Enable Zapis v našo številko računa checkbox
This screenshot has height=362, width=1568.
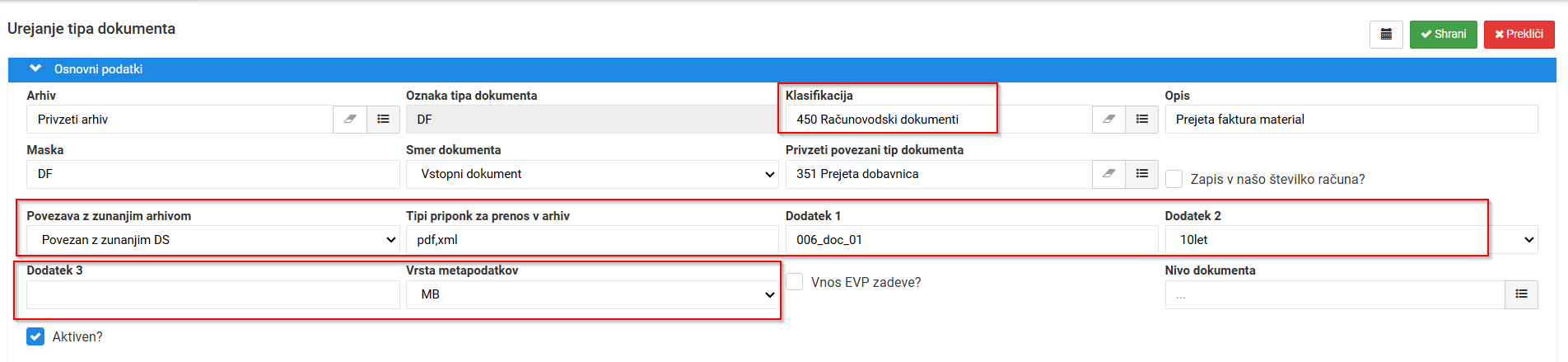[x=1174, y=179]
